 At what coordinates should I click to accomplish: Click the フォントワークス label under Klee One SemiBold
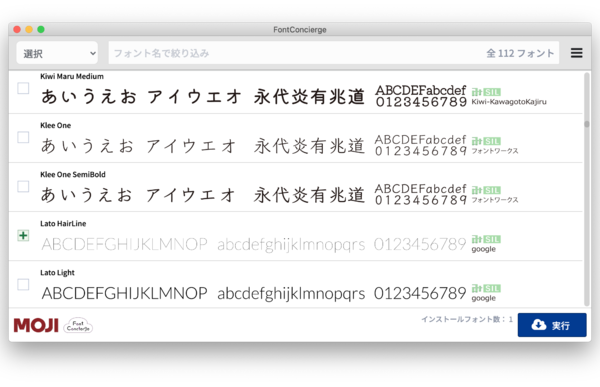(x=495, y=200)
